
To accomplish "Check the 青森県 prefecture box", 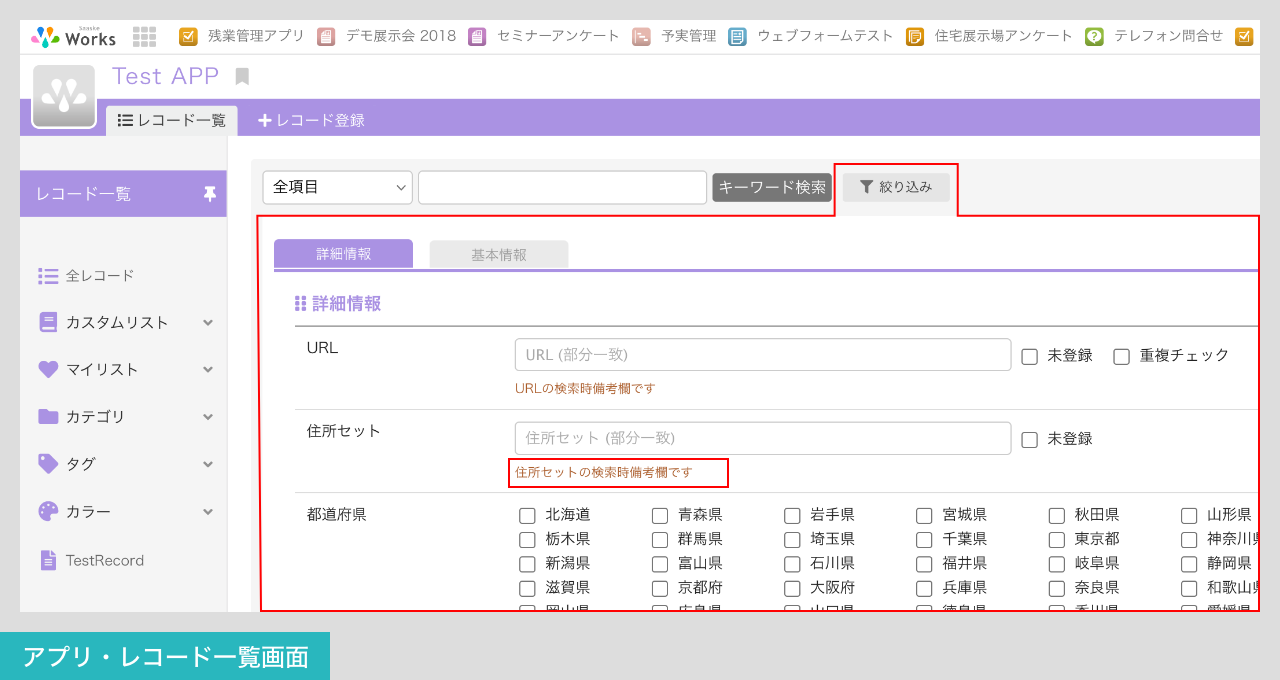I will click(x=660, y=516).
